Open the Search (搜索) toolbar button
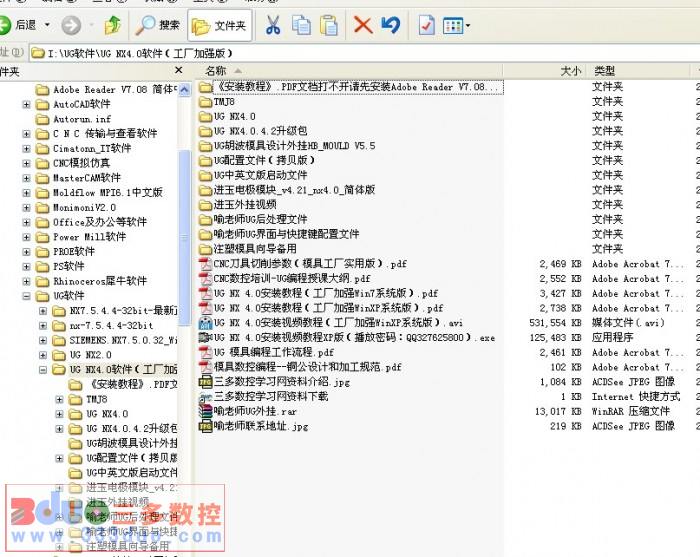 click(x=158, y=25)
